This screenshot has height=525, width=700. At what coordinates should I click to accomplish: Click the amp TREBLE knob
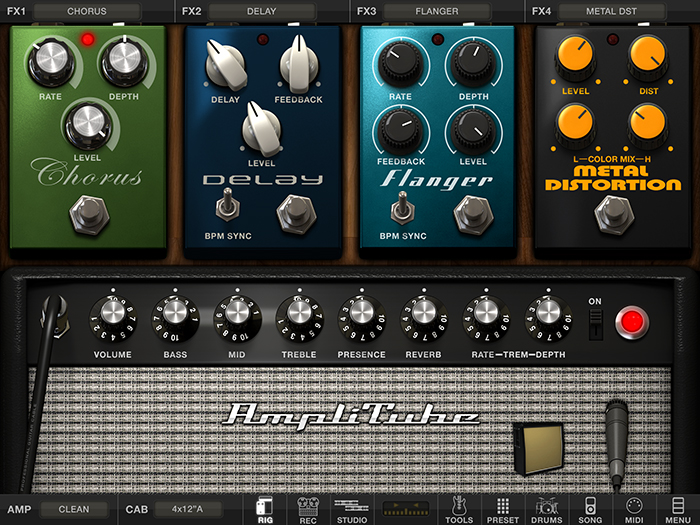[x=299, y=318]
